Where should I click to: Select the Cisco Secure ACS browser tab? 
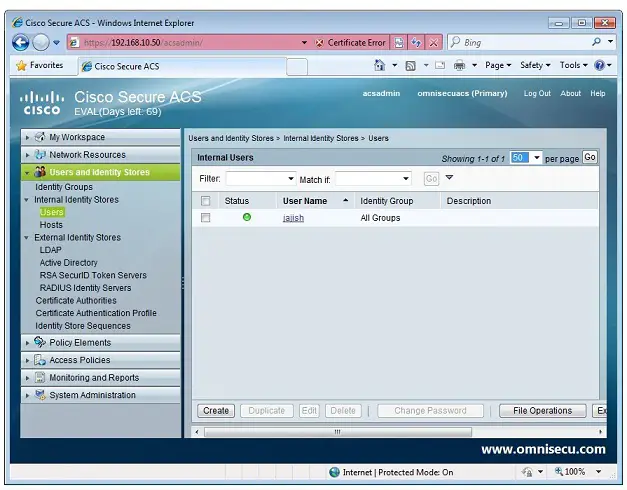point(182,66)
